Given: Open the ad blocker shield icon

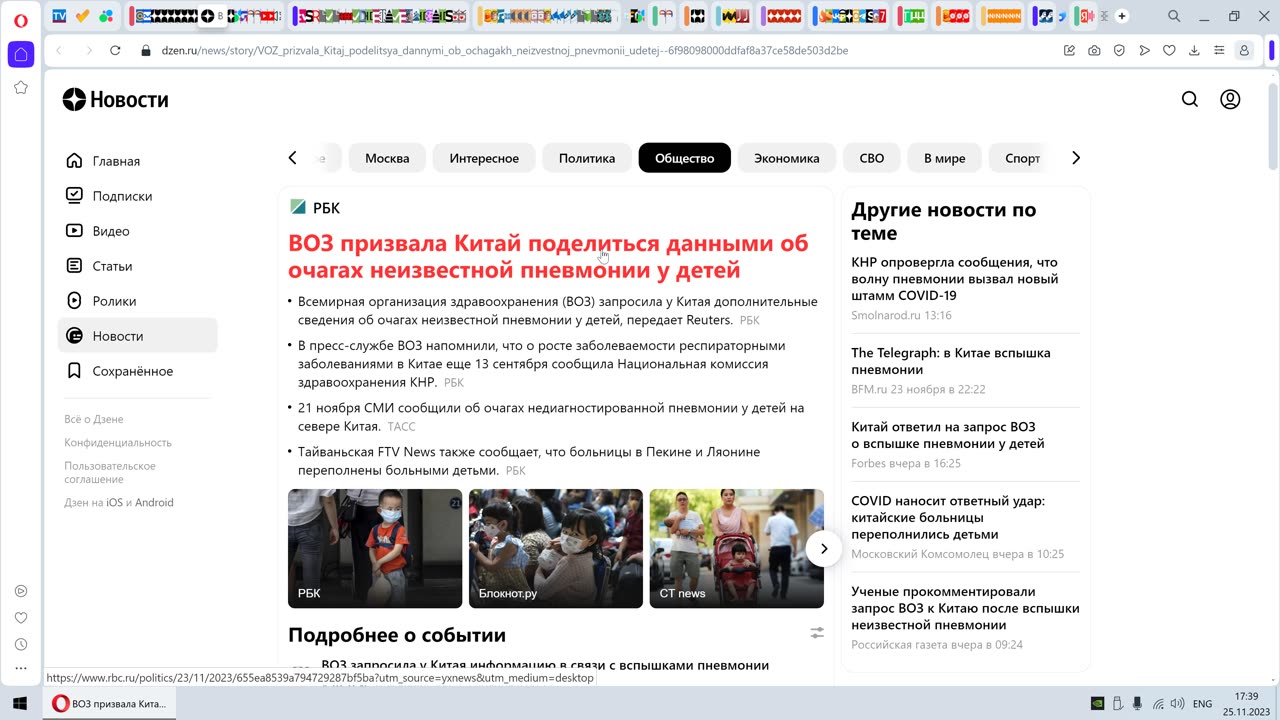Looking at the screenshot, I should pos(1119,50).
